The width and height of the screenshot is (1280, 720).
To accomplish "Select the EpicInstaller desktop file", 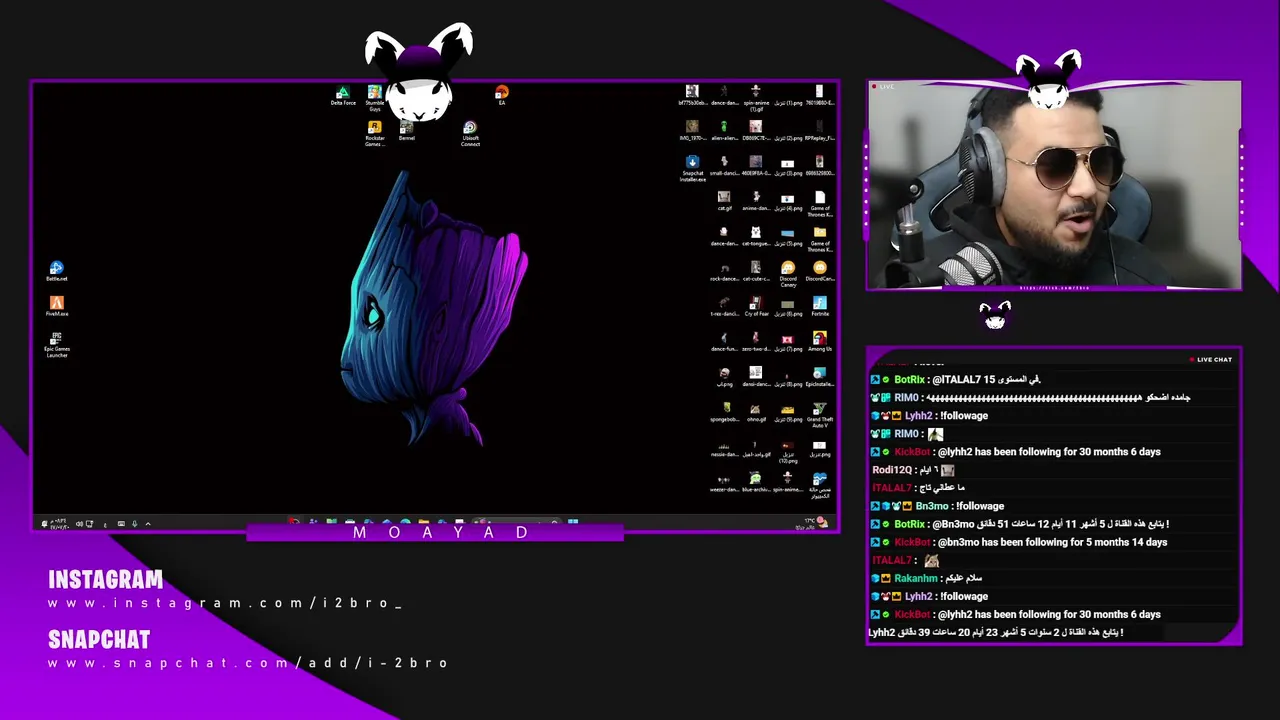I will click(820, 376).
